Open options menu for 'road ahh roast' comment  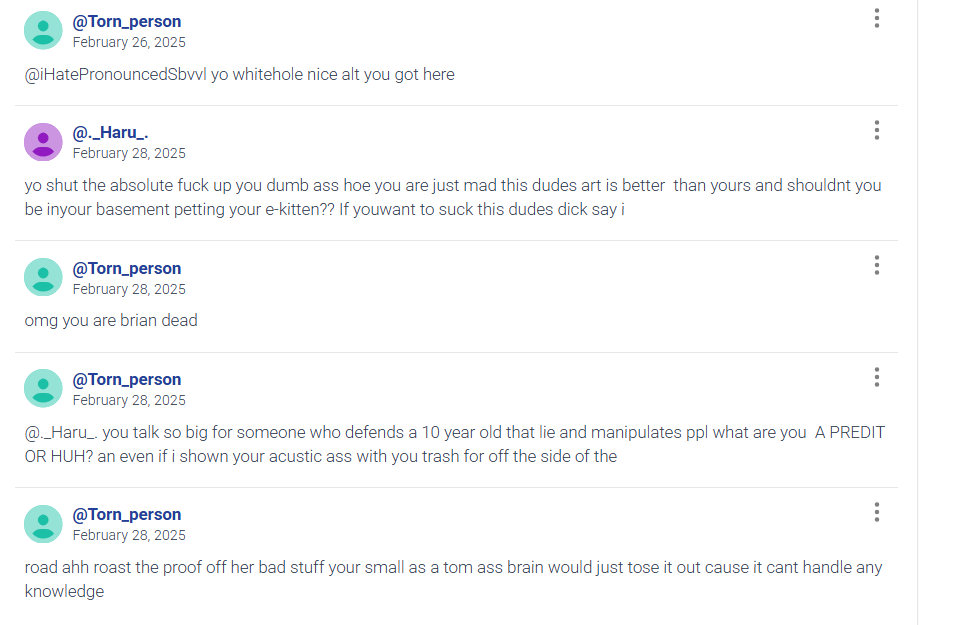(876, 512)
